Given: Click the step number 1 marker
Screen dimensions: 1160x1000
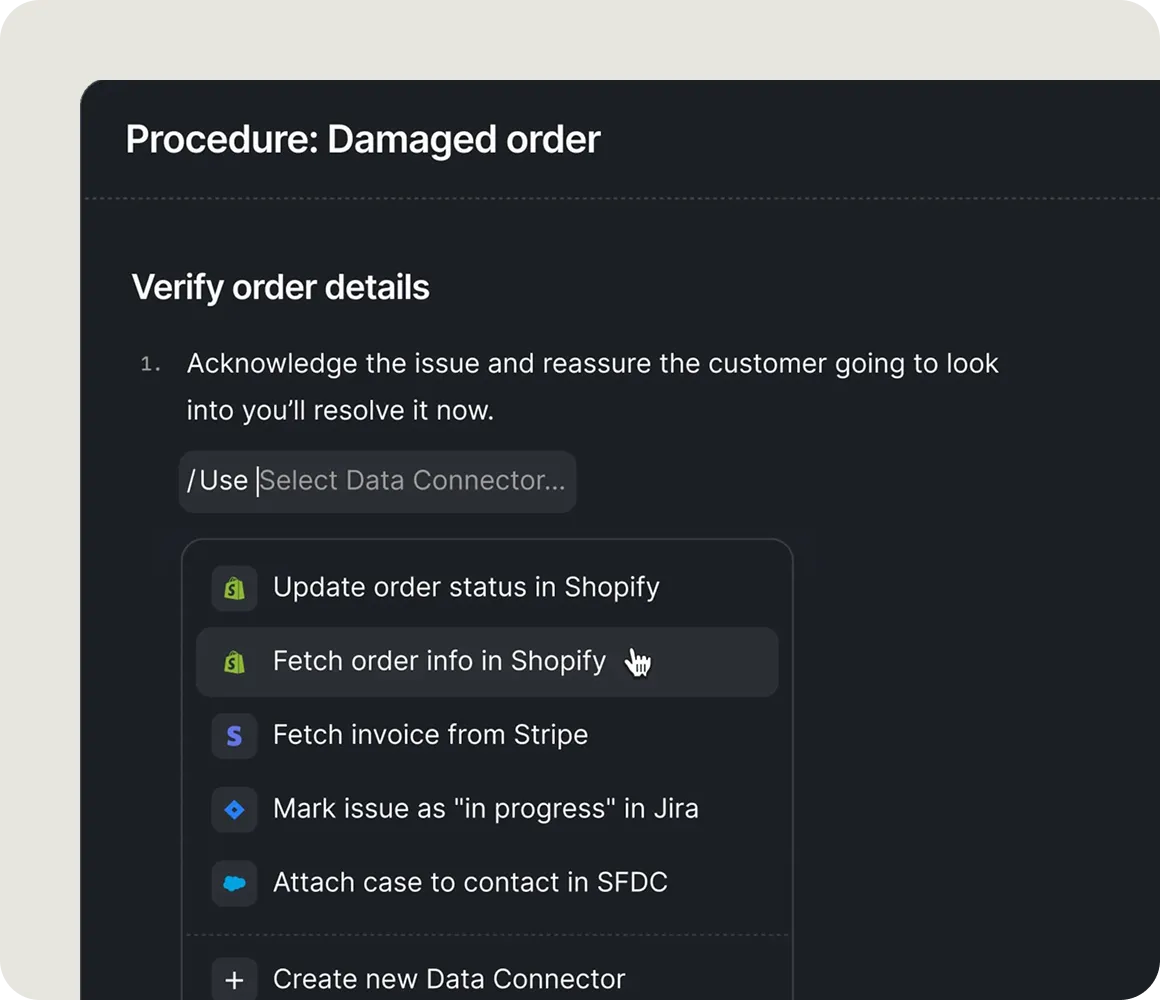Looking at the screenshot, I should tap(150, 365).
